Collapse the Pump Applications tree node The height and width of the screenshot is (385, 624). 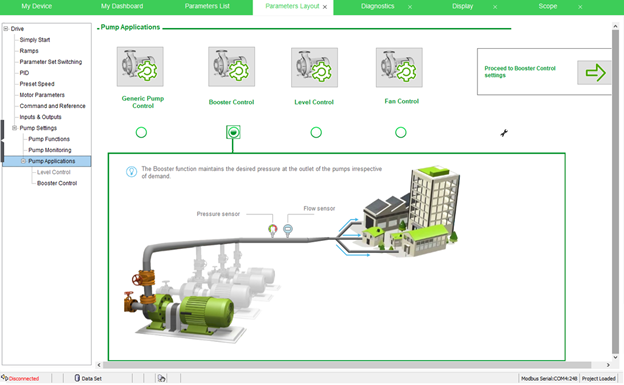point(23,161)
